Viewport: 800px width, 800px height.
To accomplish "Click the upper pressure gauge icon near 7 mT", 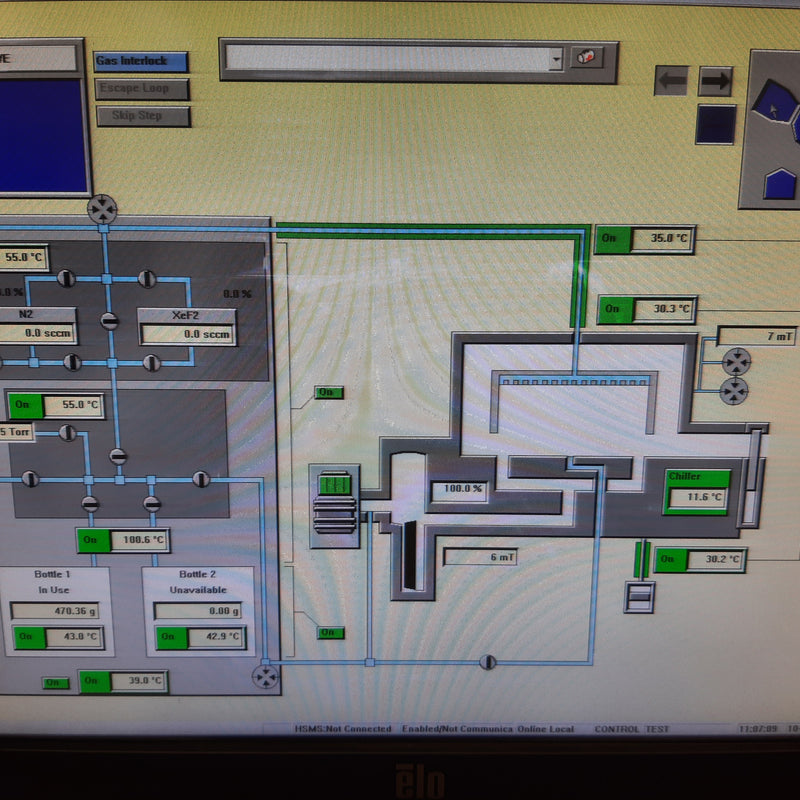I will (735, 361).
